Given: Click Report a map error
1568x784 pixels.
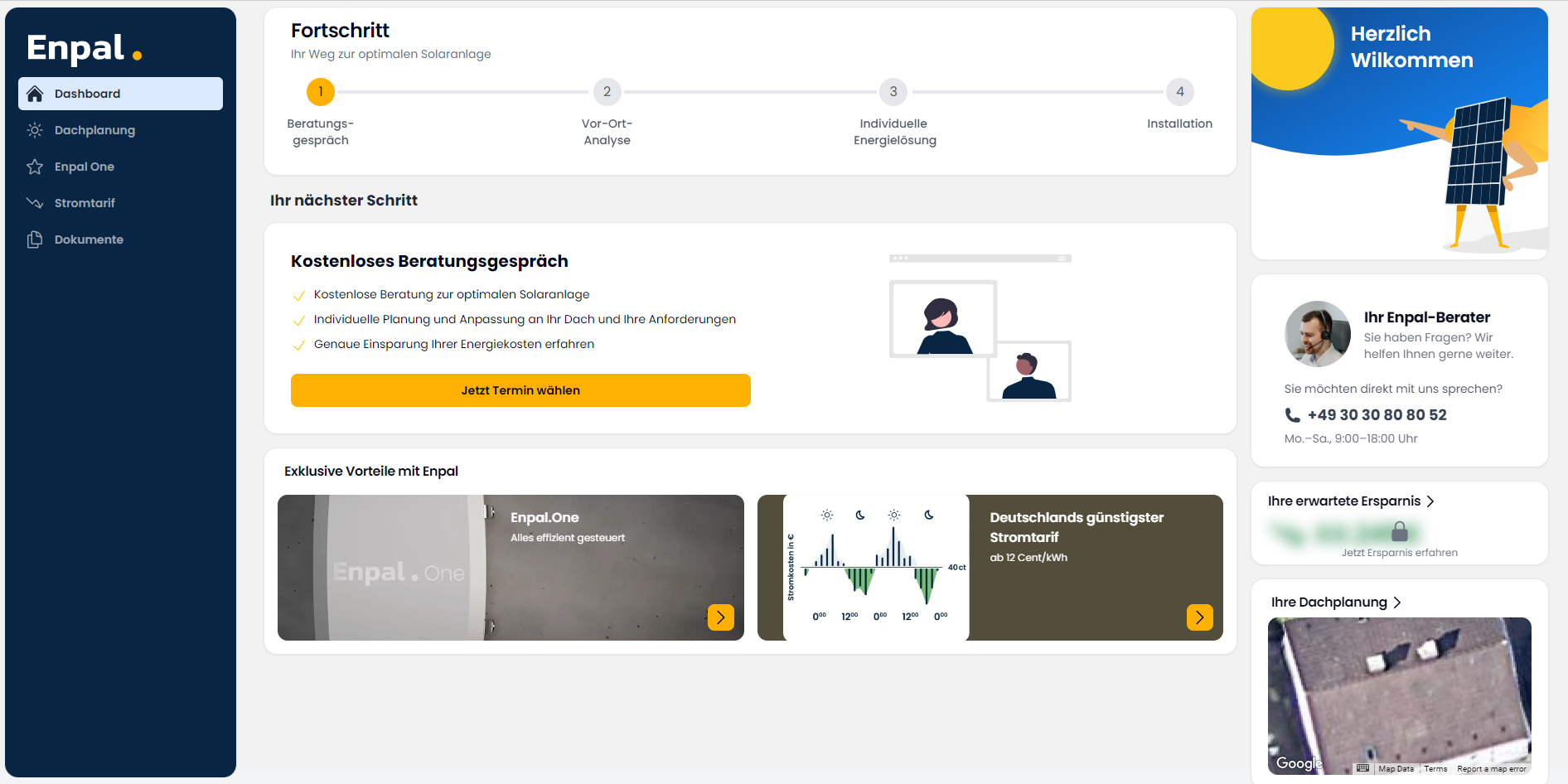Looking at the screenshot, I should tap(1492, 769).
